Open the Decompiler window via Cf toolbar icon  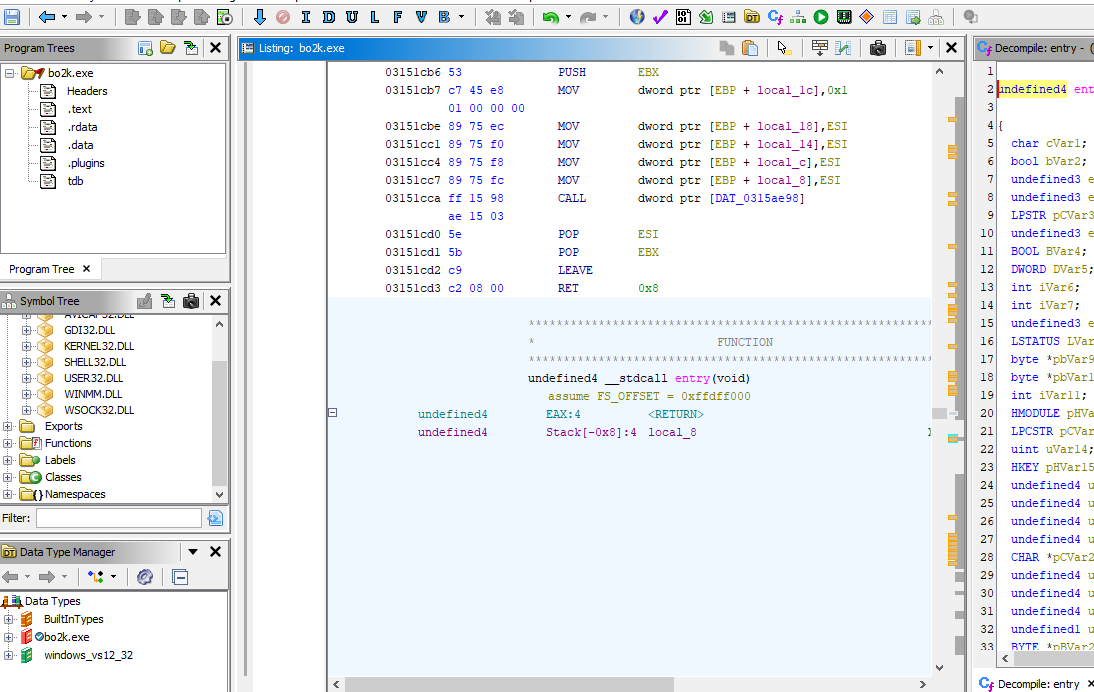point(774,17)
